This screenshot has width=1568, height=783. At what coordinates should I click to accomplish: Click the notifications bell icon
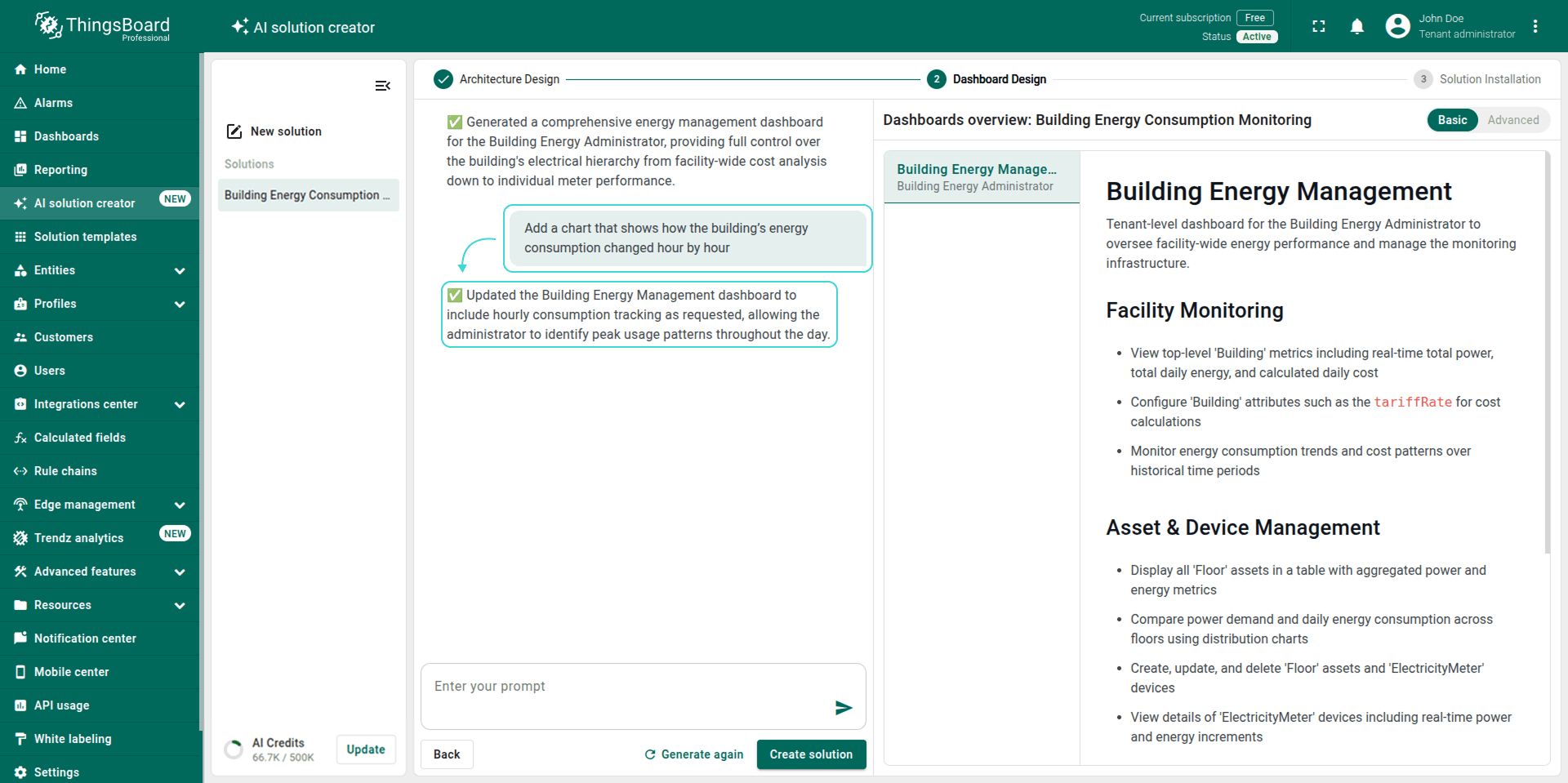point(1356,27)
